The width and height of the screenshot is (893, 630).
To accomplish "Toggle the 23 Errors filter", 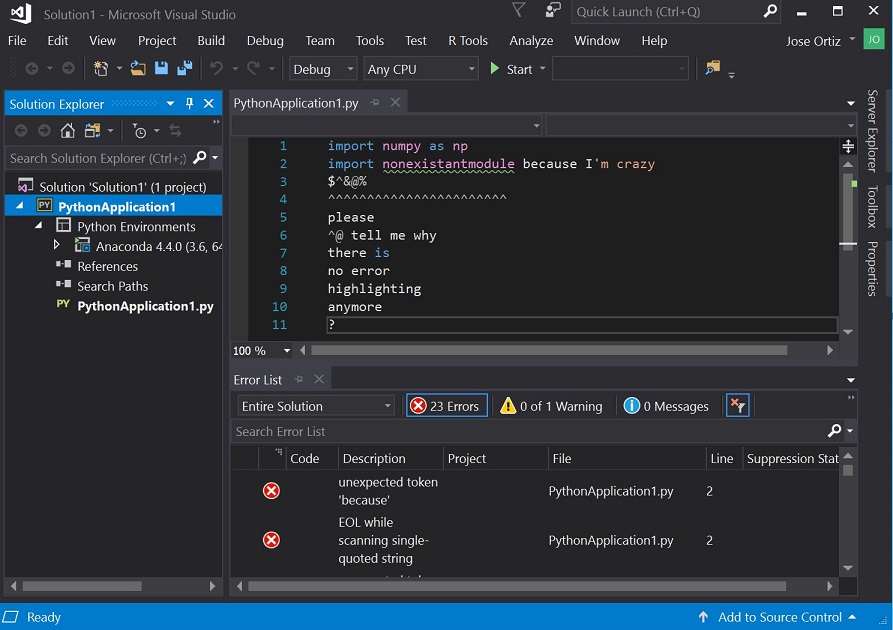I will [446, 406].
